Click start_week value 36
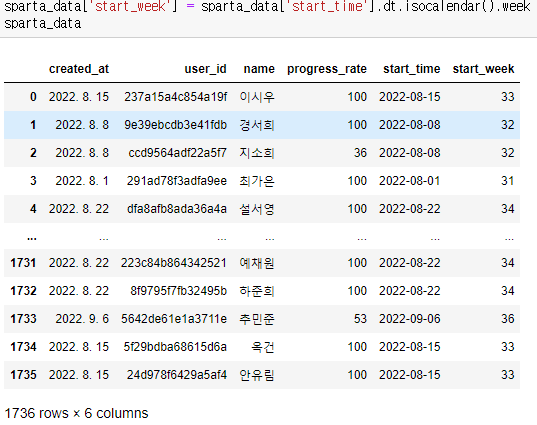 [x=508, y=319]
